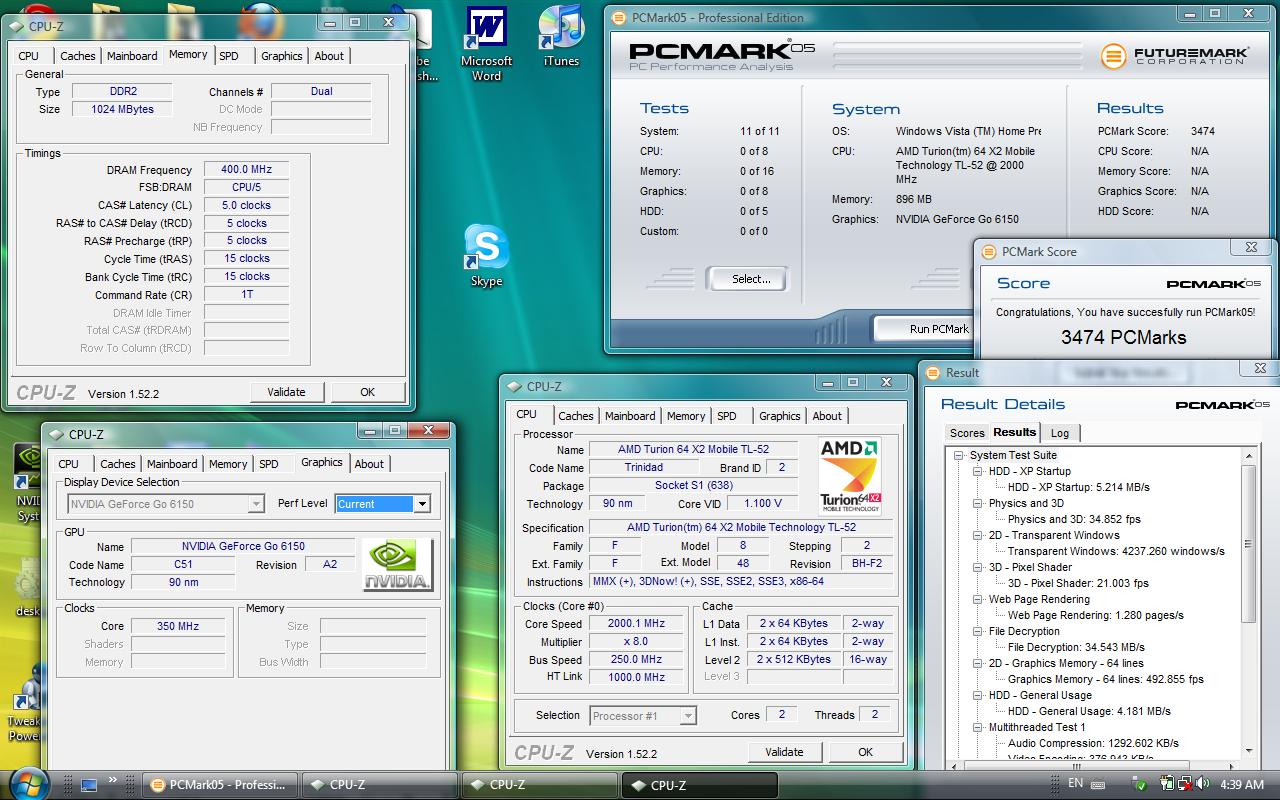
Task: Click the Result Details vertical scrollbar thumb
Action: pyautogui.click(x=1249, y=543)
